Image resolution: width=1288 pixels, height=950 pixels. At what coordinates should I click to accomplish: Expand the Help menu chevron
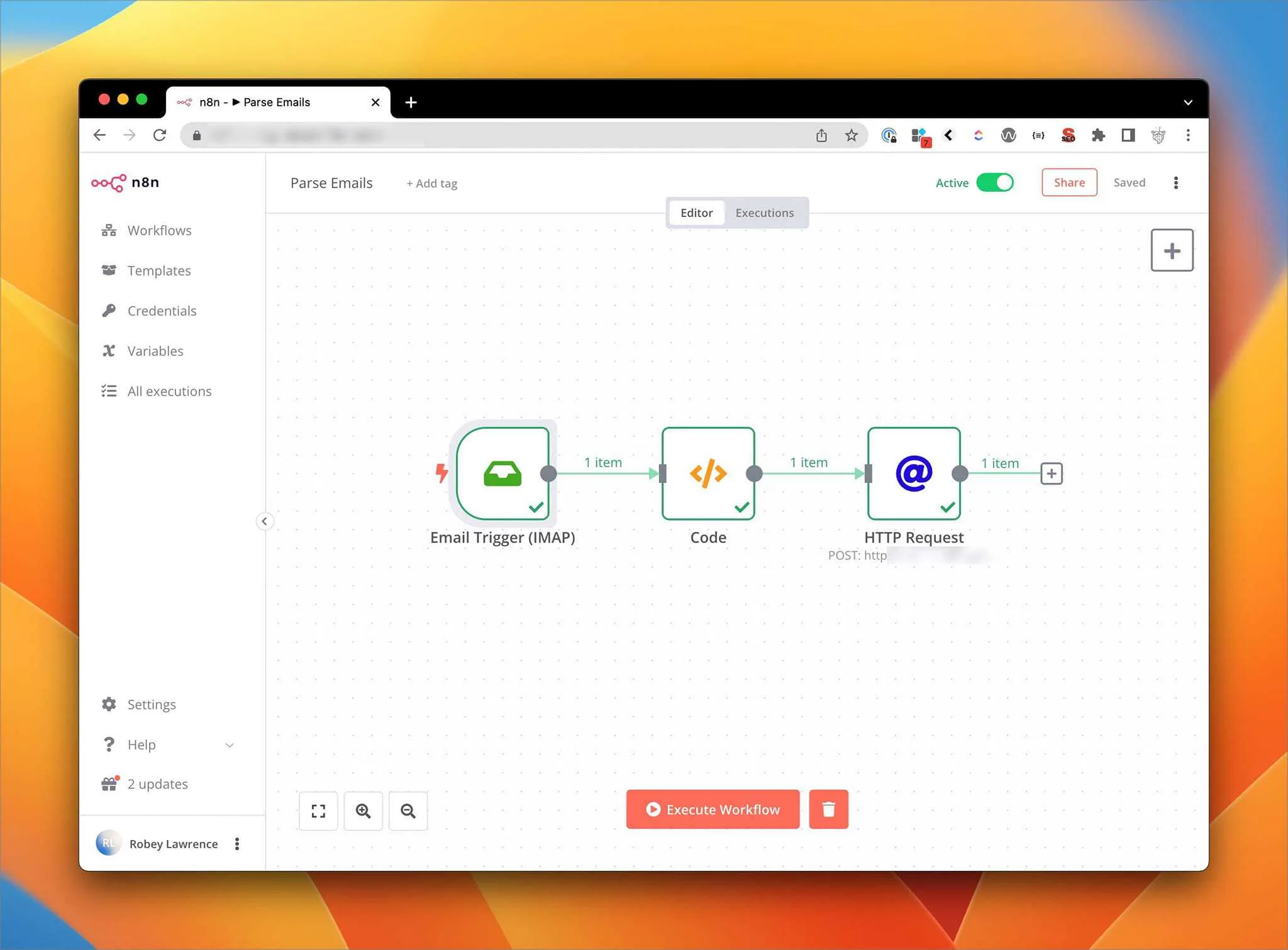point(230,745)
